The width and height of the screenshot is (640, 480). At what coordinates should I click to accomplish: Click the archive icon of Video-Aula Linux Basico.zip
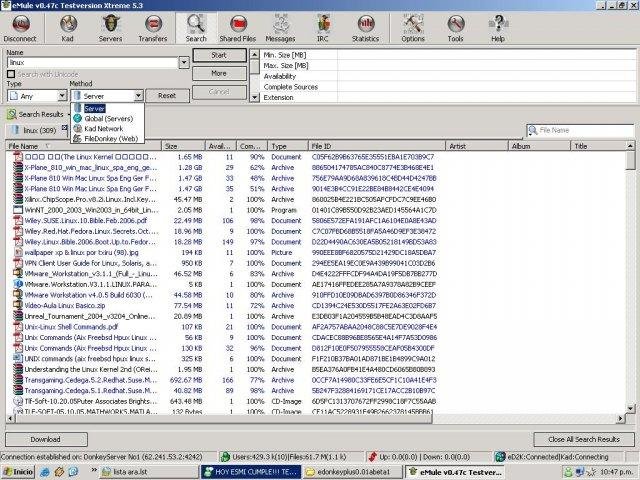(x=18, y=305)
